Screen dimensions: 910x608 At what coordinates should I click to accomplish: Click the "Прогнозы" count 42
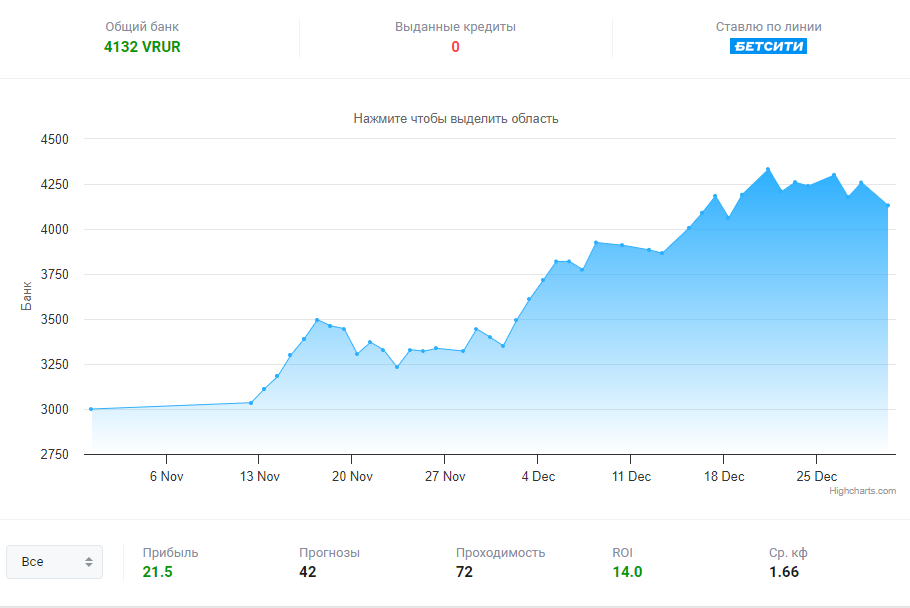(308, 572)
